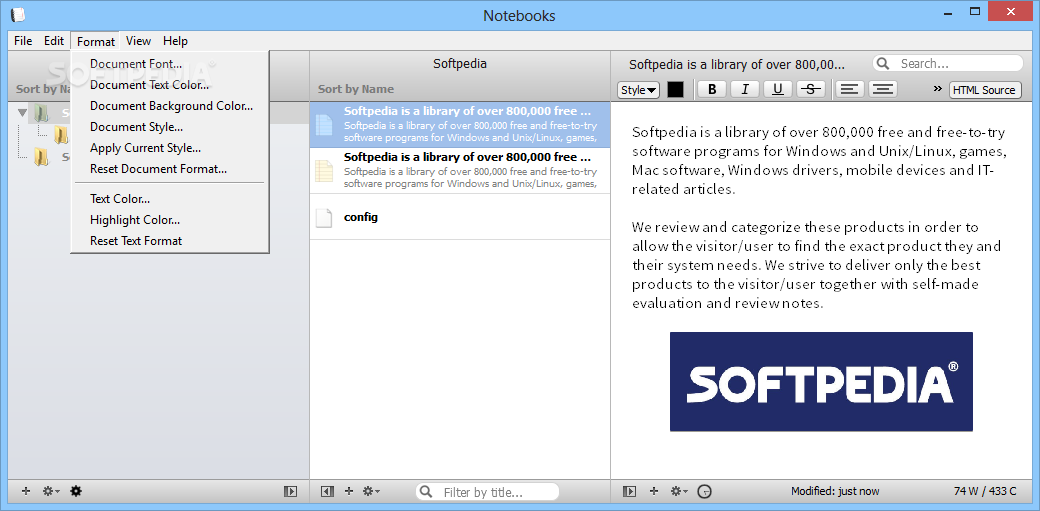Click the Modified: just now status text
The image size is (1040, 511).
[x=835, y=491]
